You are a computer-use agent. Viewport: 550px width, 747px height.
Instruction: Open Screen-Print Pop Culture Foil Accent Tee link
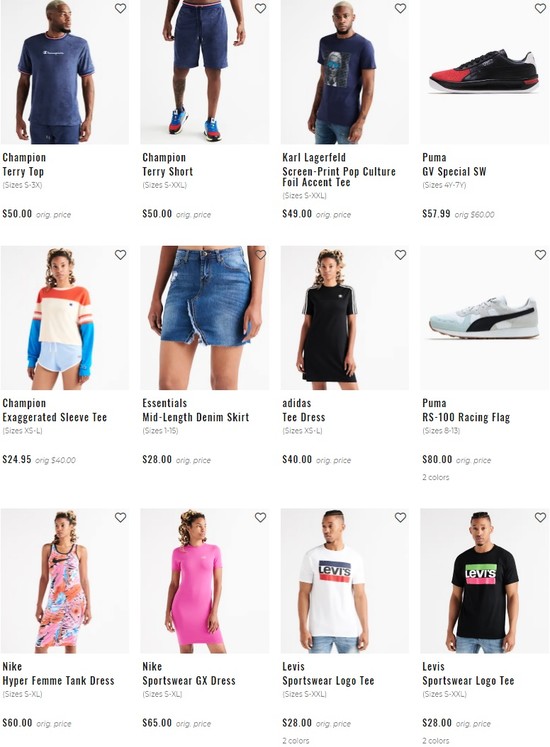coord(339,177)
